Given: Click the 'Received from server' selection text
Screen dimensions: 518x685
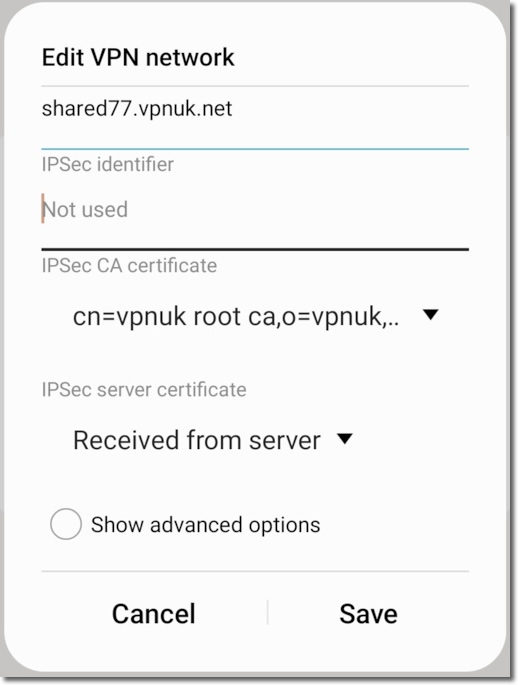Looking at the screenshot, I should (x=197, y=440).
